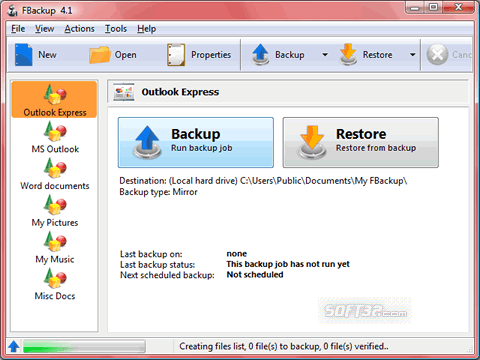The image size is (480, 360).
Task: Click the Restore toolbar label
Action: click(x=377, y=55)
